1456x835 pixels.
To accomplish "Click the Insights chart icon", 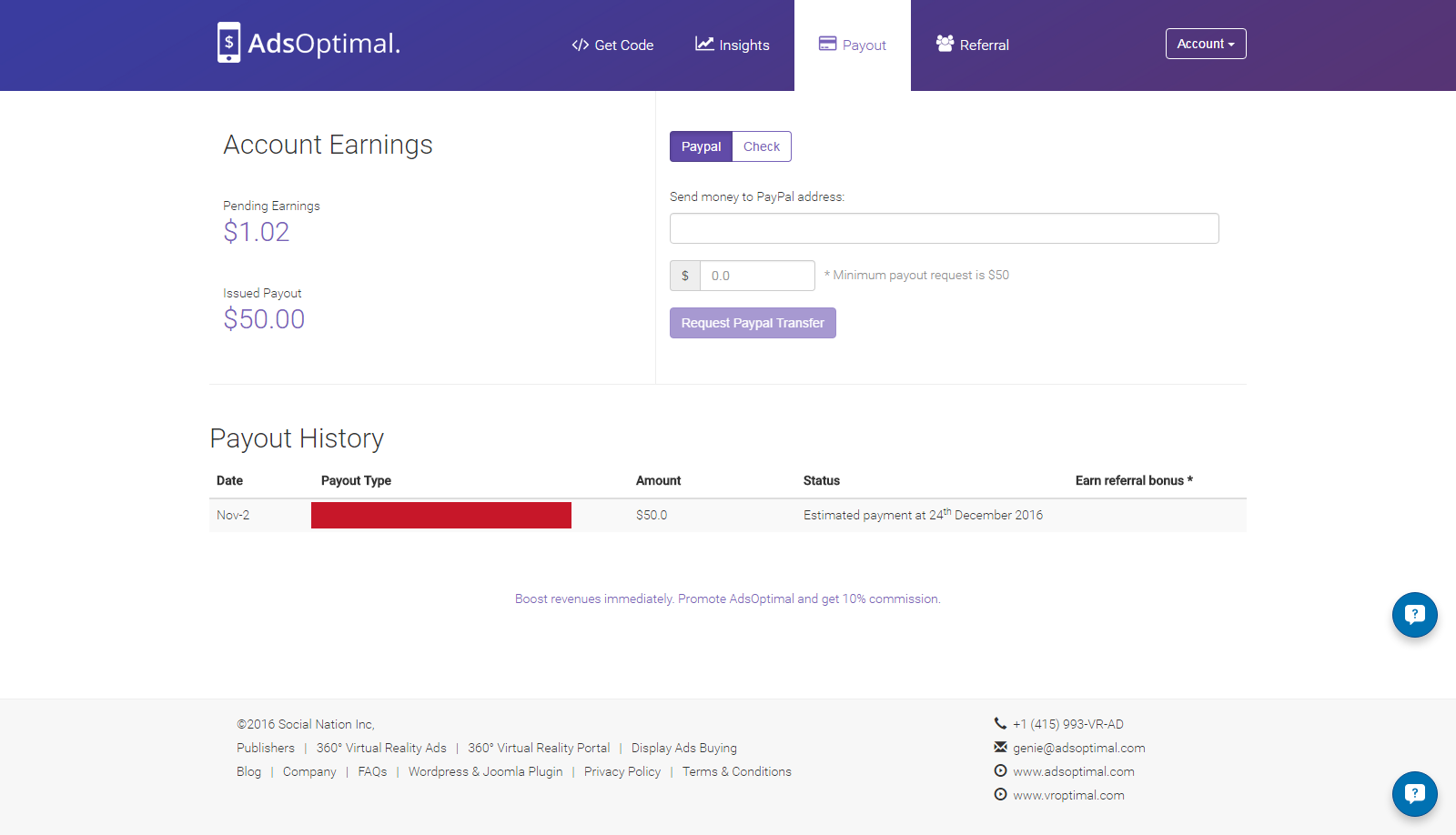I will (704, 44).
